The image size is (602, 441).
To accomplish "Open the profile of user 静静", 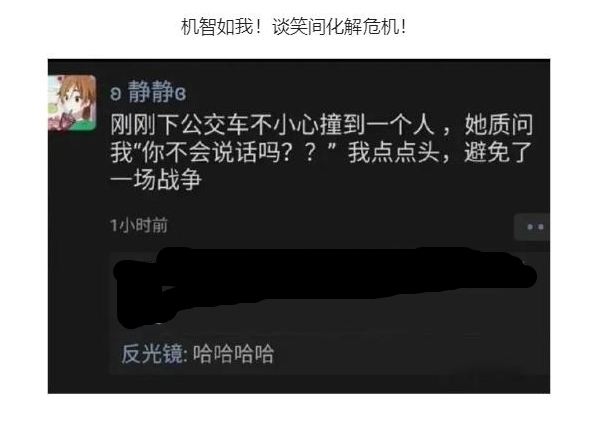I will (151, 92).
